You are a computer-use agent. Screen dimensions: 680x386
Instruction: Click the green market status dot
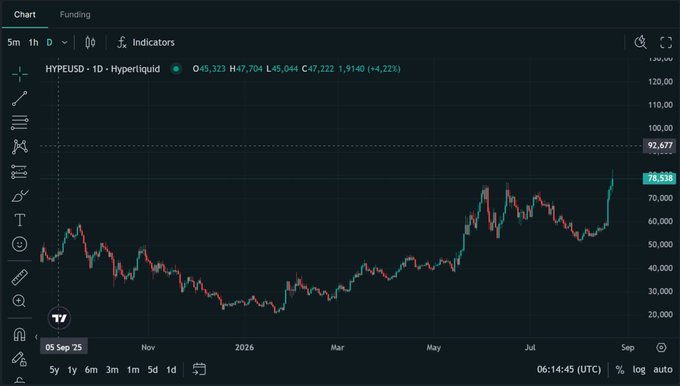176,69
